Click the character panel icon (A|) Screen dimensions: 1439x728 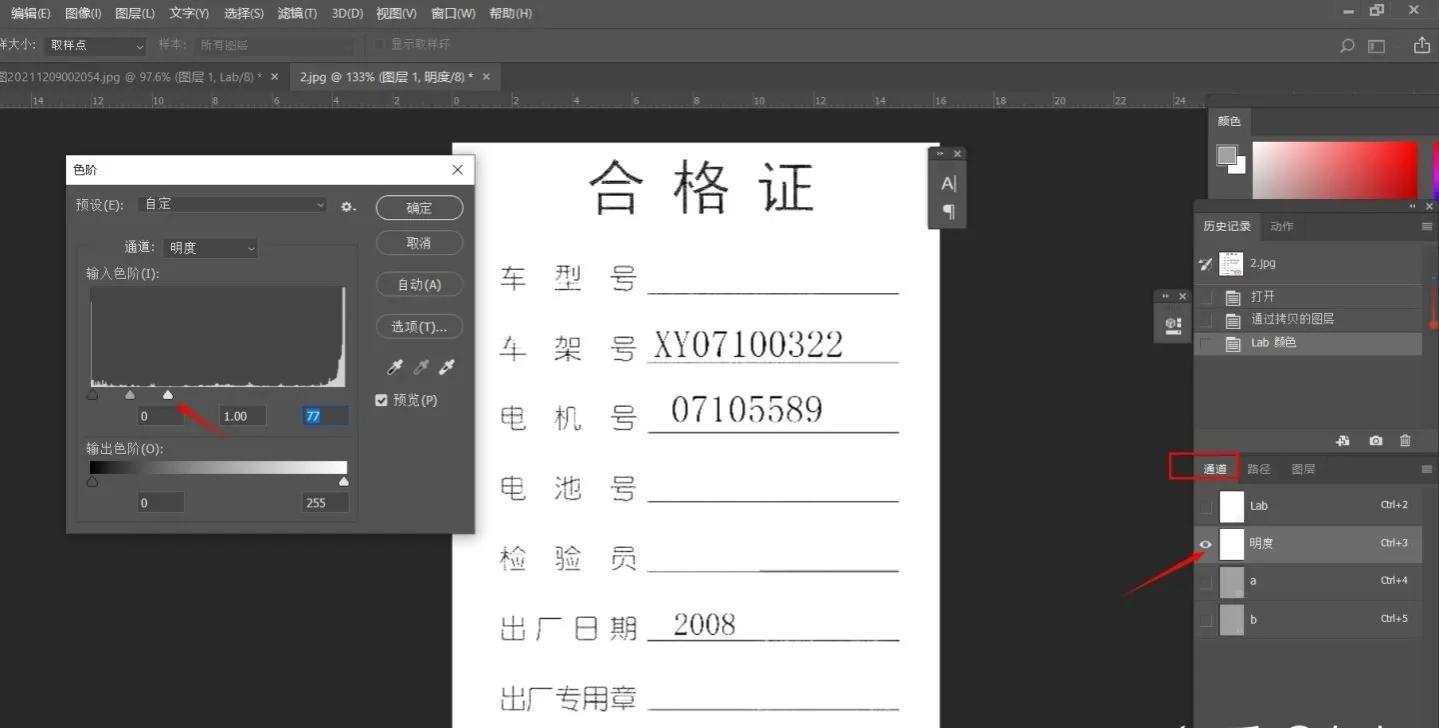click(948, 184)
